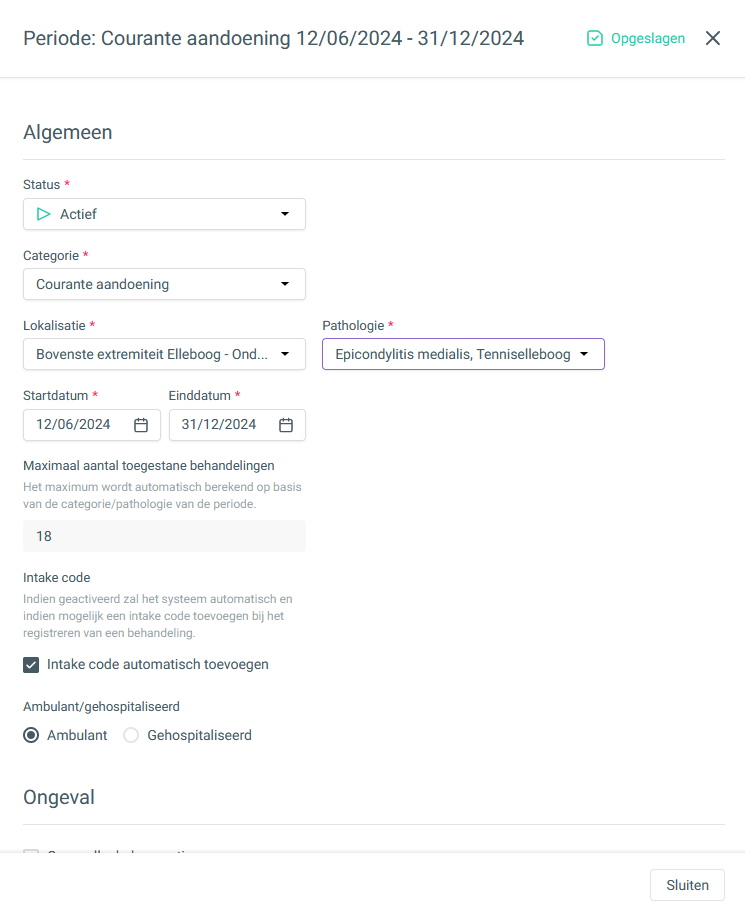Click the Sluiten button
Screen dimensions: 745x912
pyautogui.click(x=687, y=885)
